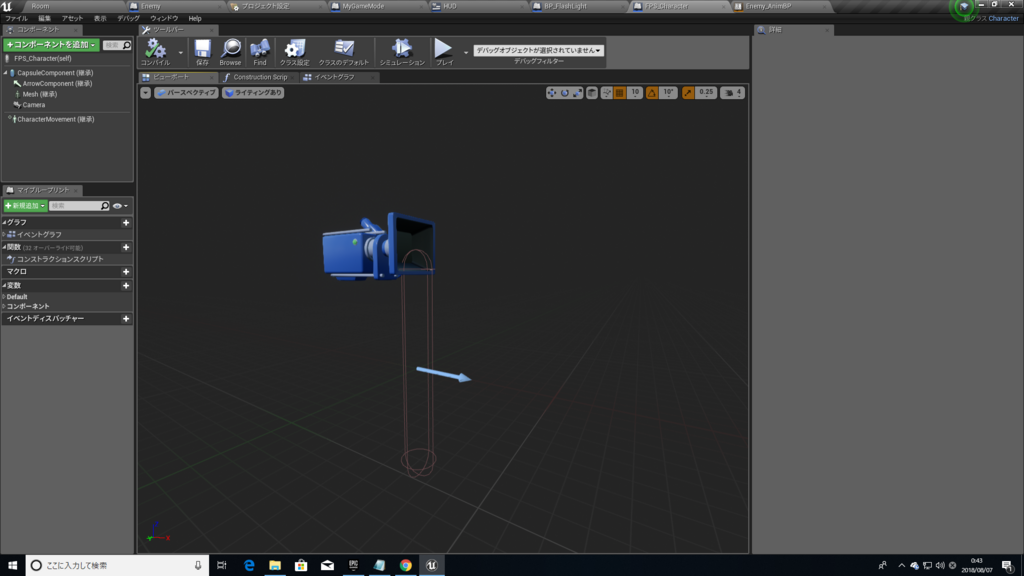Open Chrome from the taskbar
Screen dimensions: 1024x576
[x=406, y=566]
